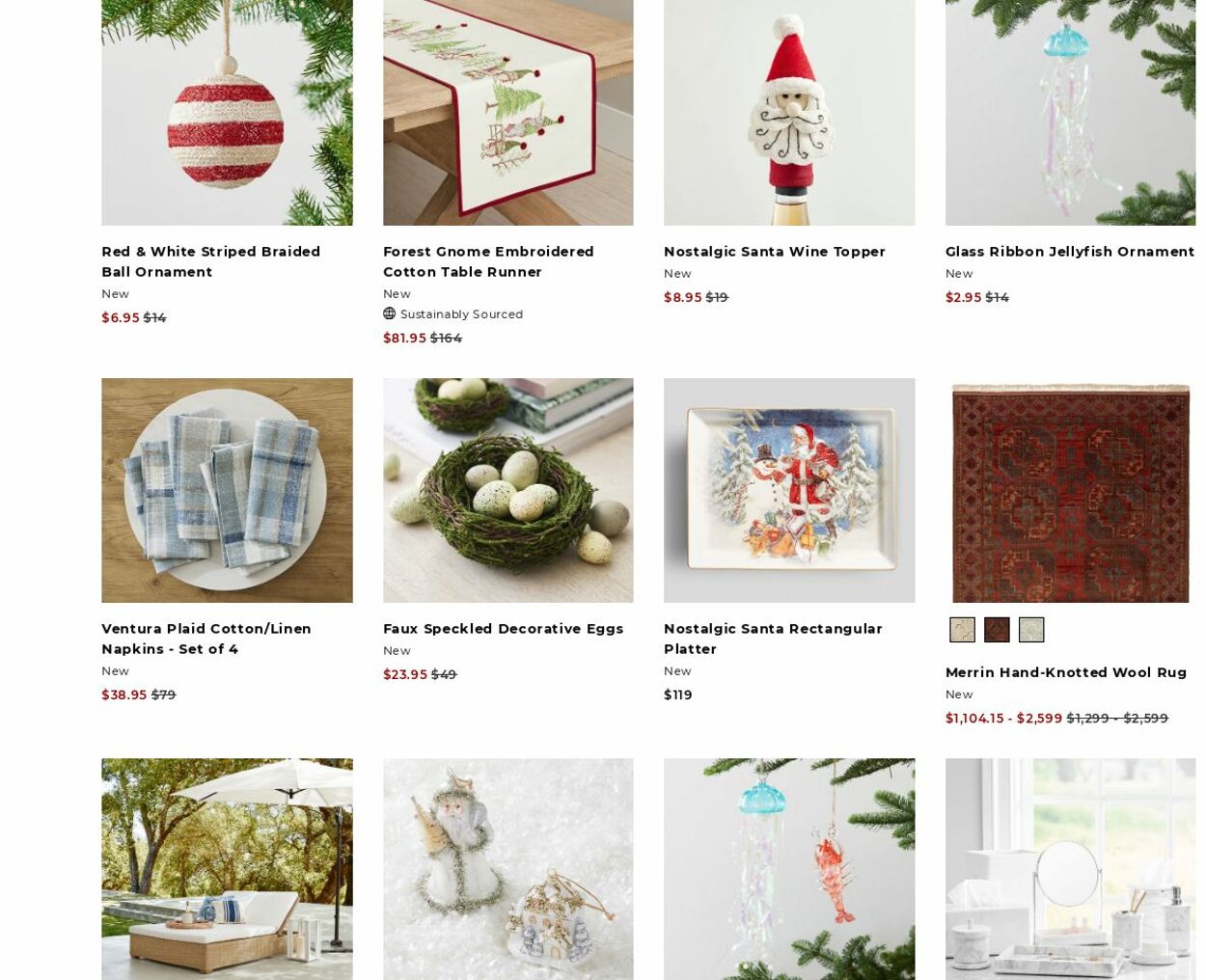Screen dimensions: 1206x980
Task: View the Santa rectangular platter image
Action: pos(789,490)
